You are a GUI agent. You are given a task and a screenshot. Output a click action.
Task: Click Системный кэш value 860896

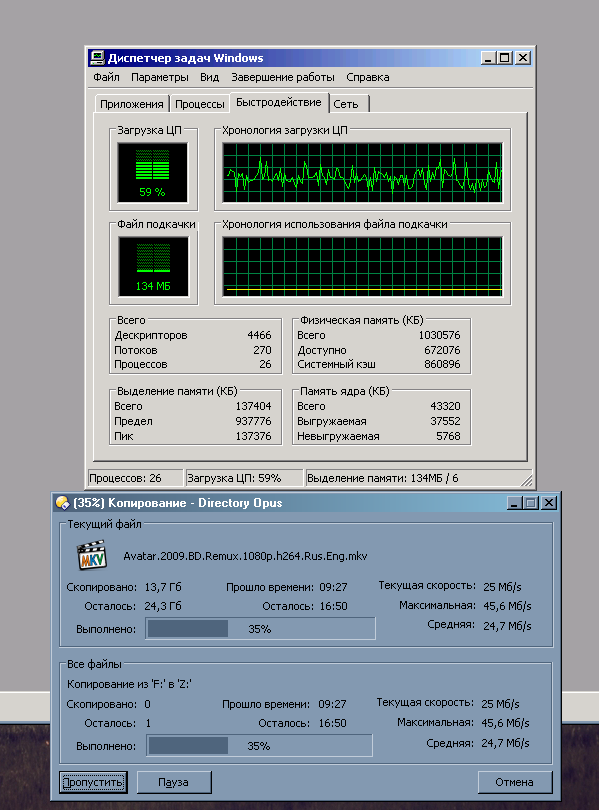tap(442, 364)
